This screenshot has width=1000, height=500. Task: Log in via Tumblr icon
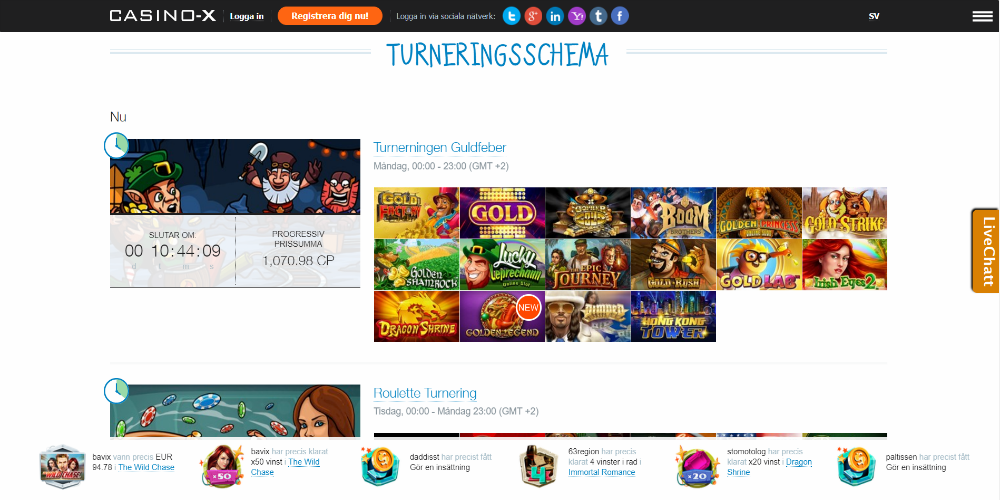coord(598,16)
